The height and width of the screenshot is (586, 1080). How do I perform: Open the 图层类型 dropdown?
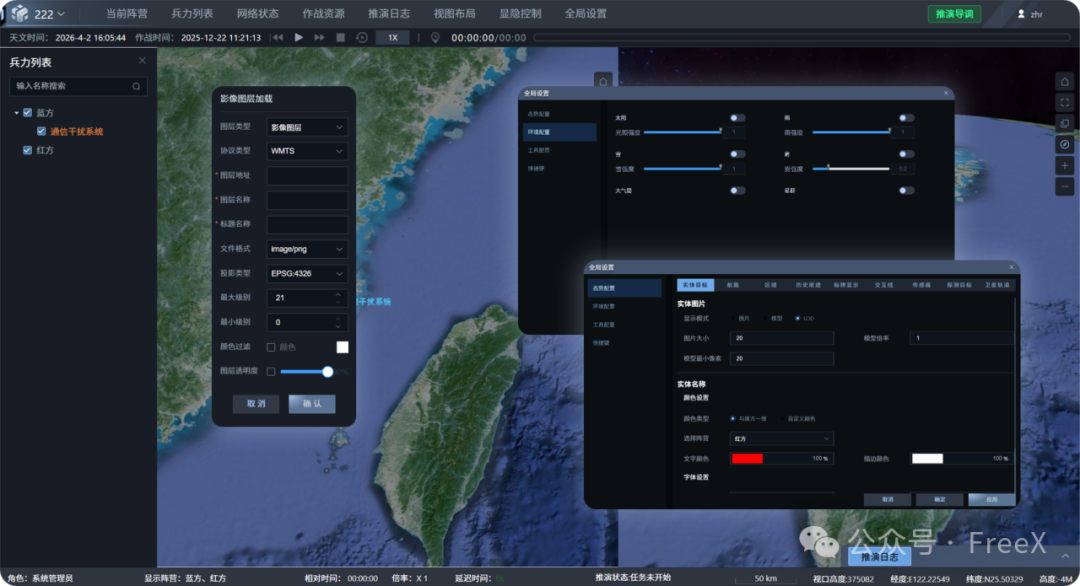[307, 127]
